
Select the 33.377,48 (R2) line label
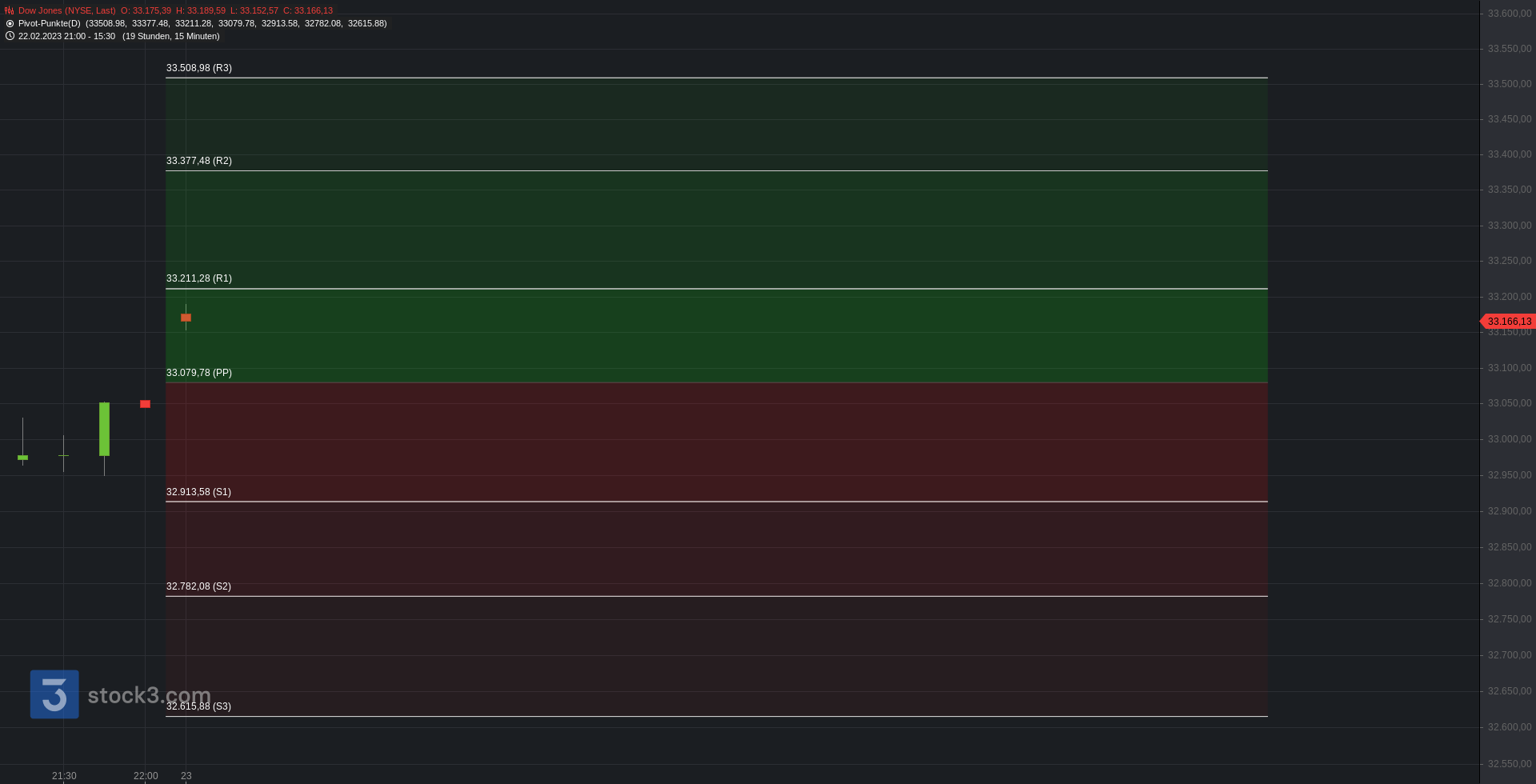[199, 161]
